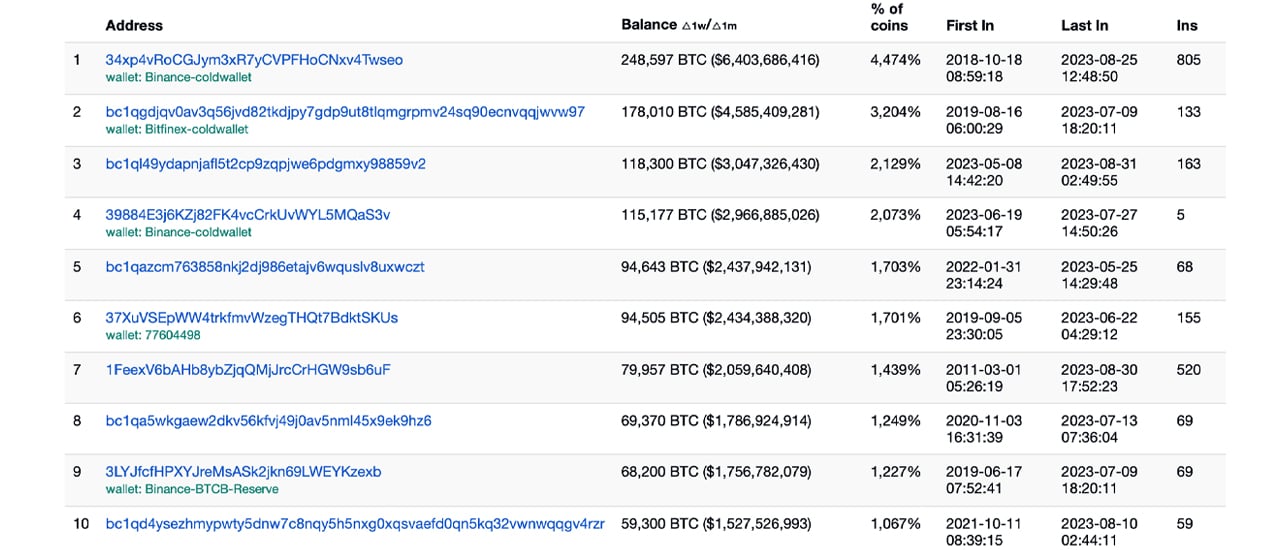Open the long bc1qgdjqv0av3q56jvd82 address link
This screenshot has width=1280, height=550.
point(345,112)
